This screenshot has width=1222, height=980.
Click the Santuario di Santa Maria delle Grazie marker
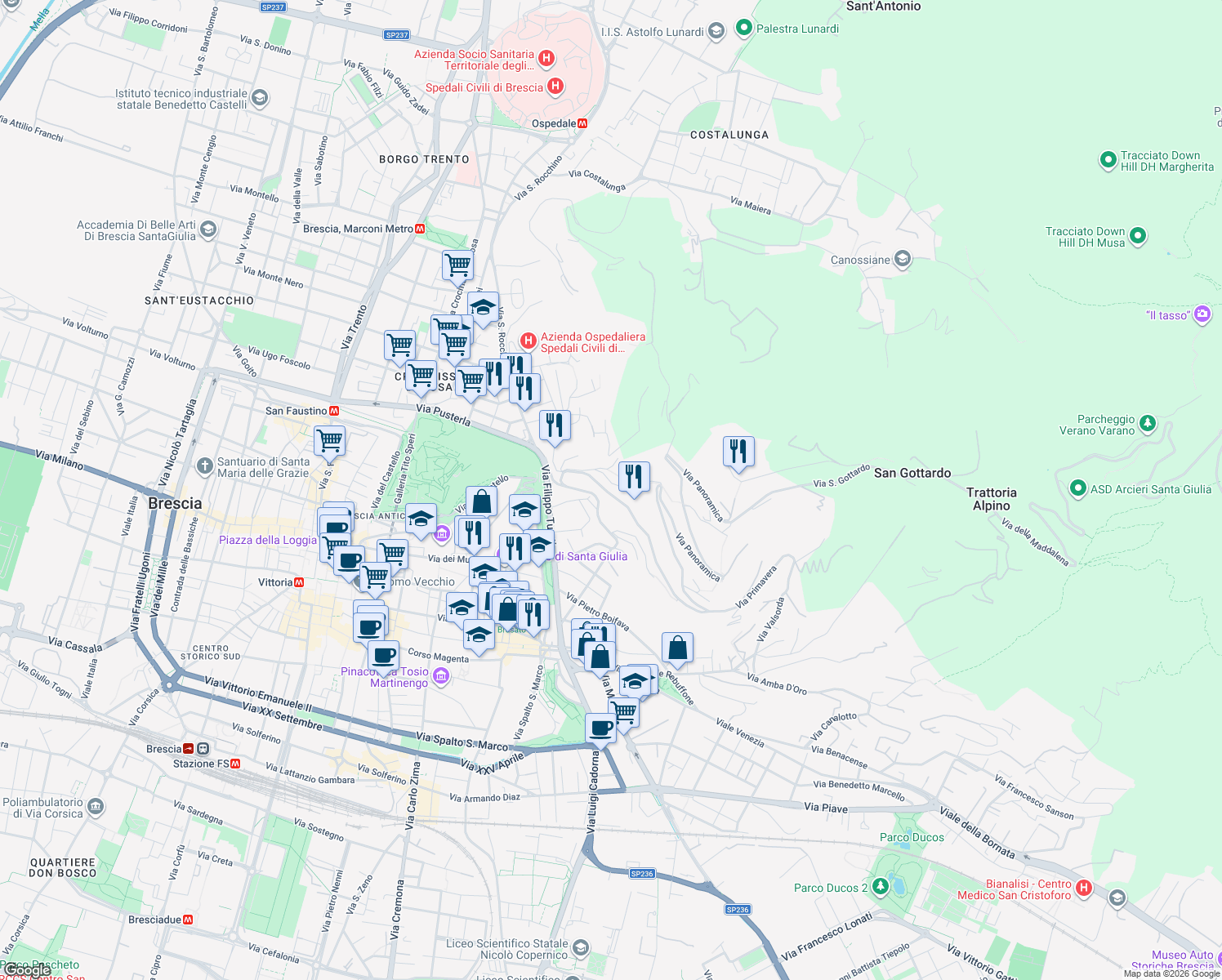pyautogui.click(x=203, y=467)
